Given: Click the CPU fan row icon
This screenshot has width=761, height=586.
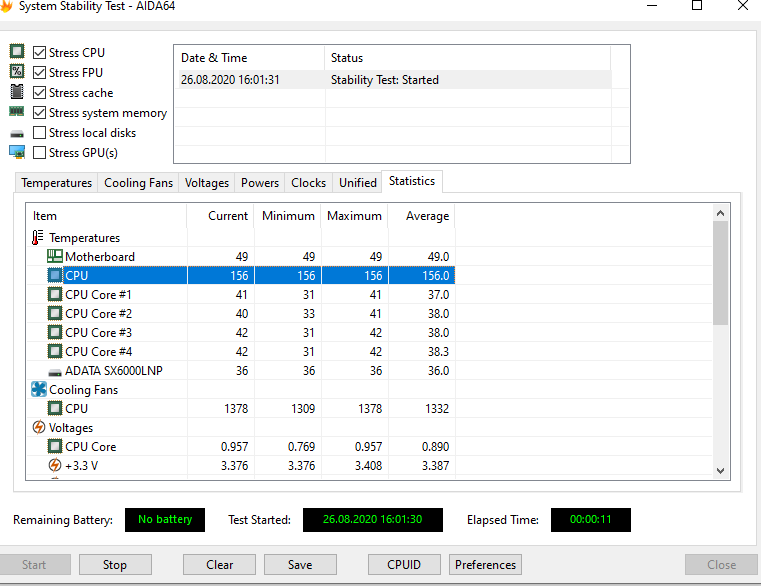Looking at the screenshot, I should click(55, 408).
